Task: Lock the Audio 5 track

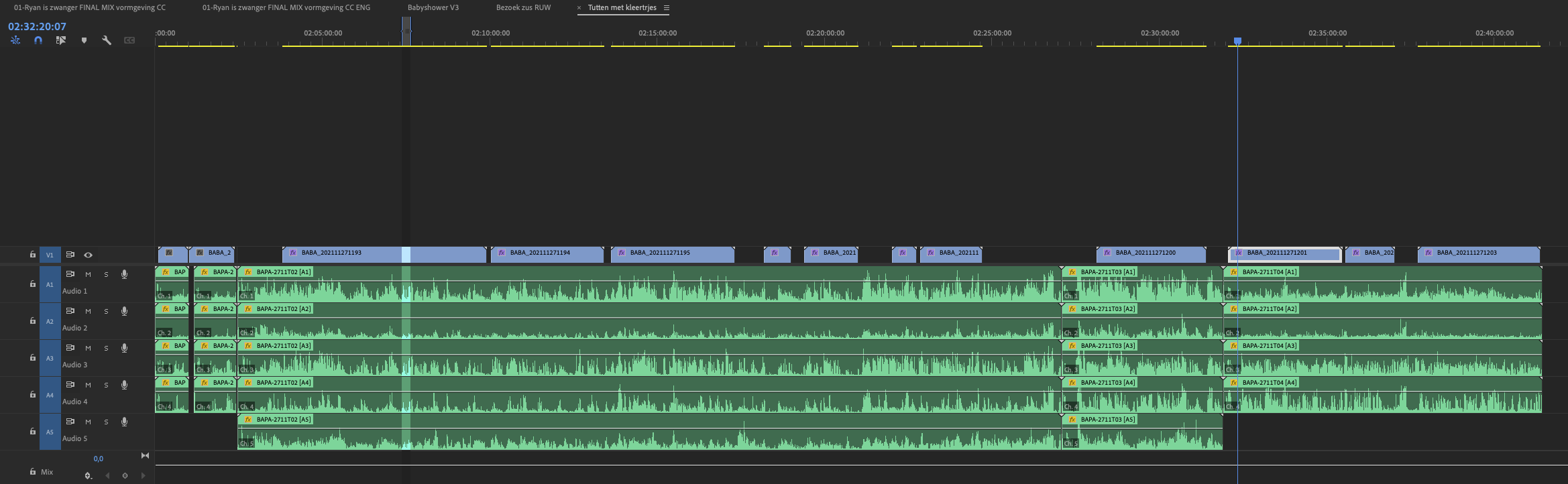Action: pyautogui.click(x=32, y=431)
